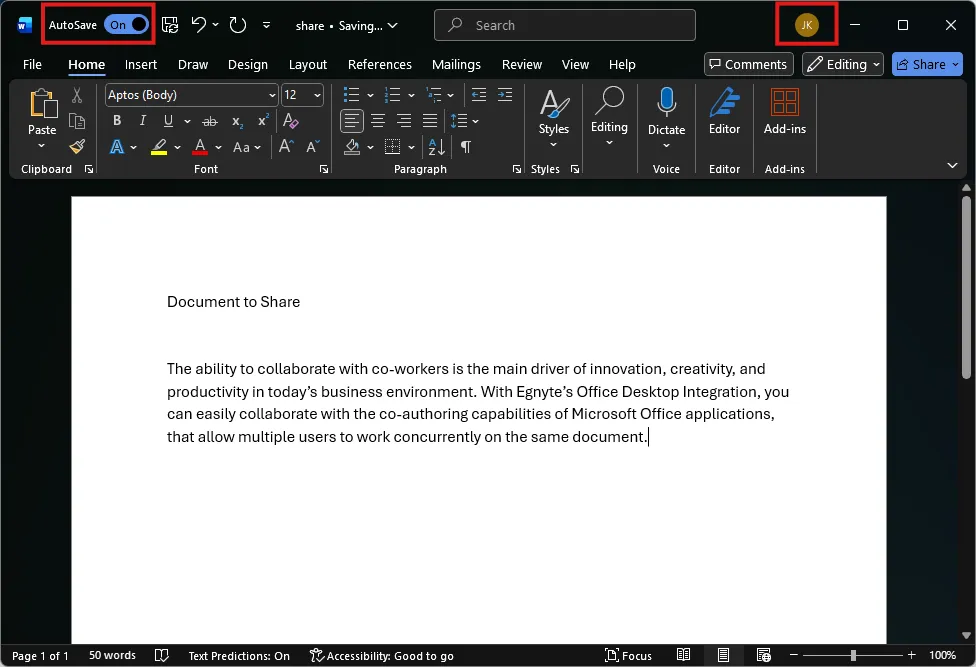Click the subscript icon
The height and width of the screenshot is (667, 976).
coord(237,120)
